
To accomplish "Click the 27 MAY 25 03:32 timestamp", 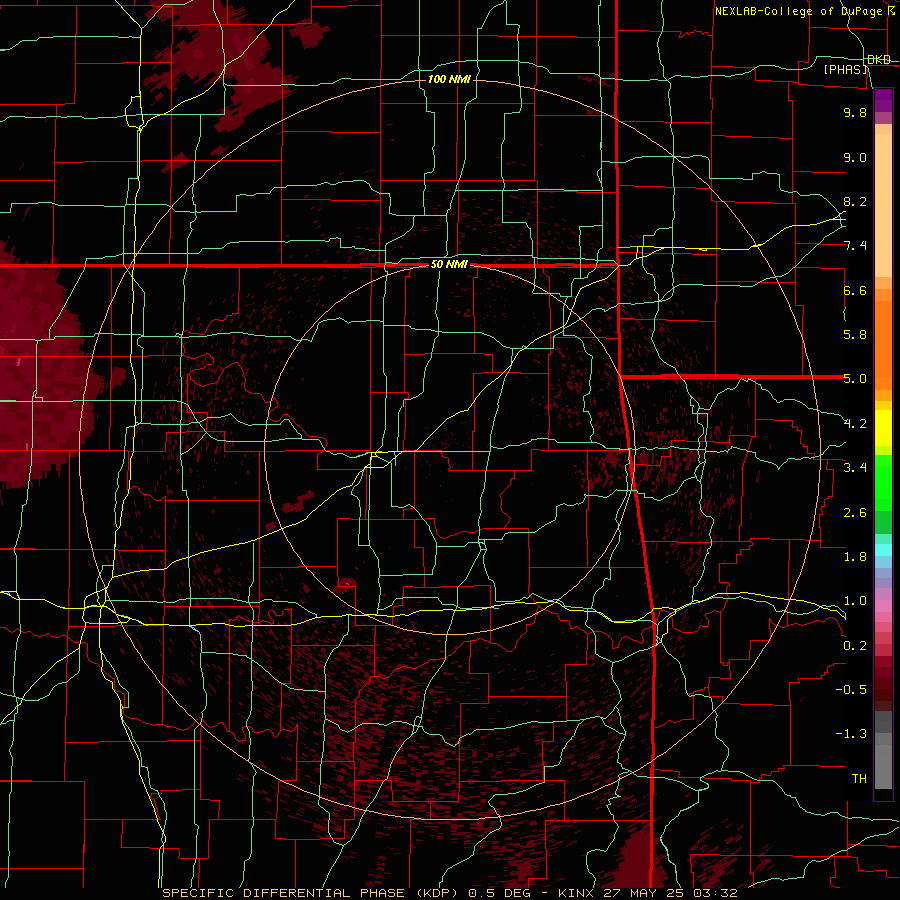I will 670,893.
